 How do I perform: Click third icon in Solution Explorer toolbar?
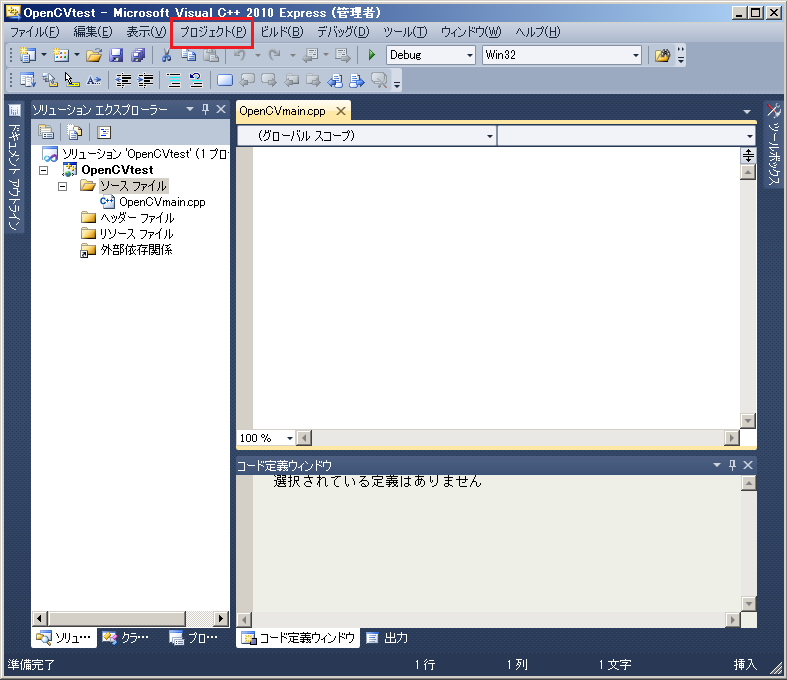[x=104, y=132]
